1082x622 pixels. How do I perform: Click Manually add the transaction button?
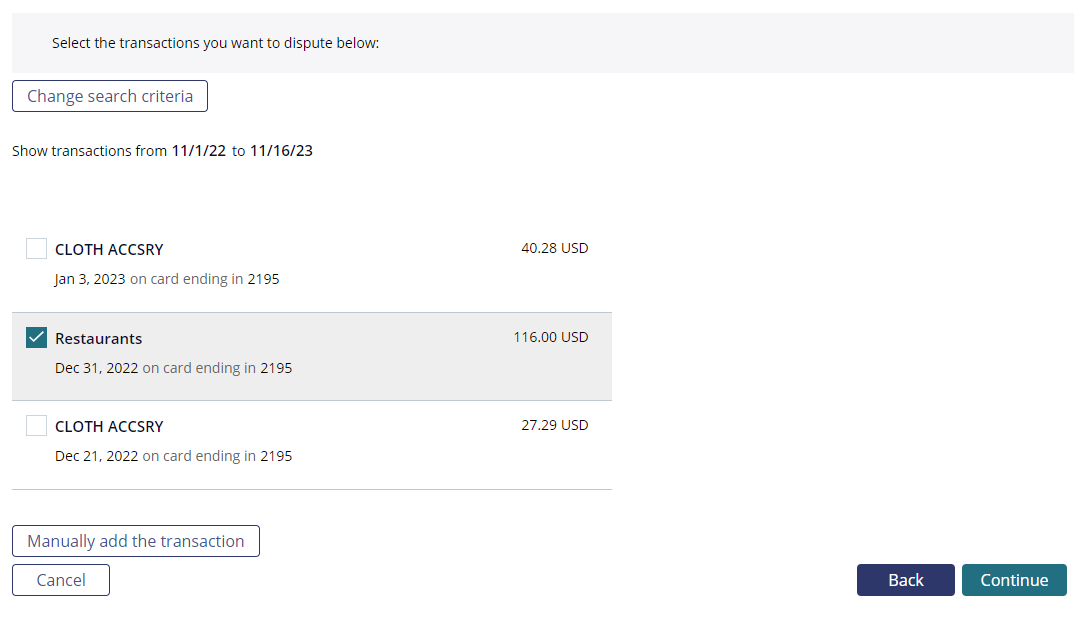(x=136, y=541)
